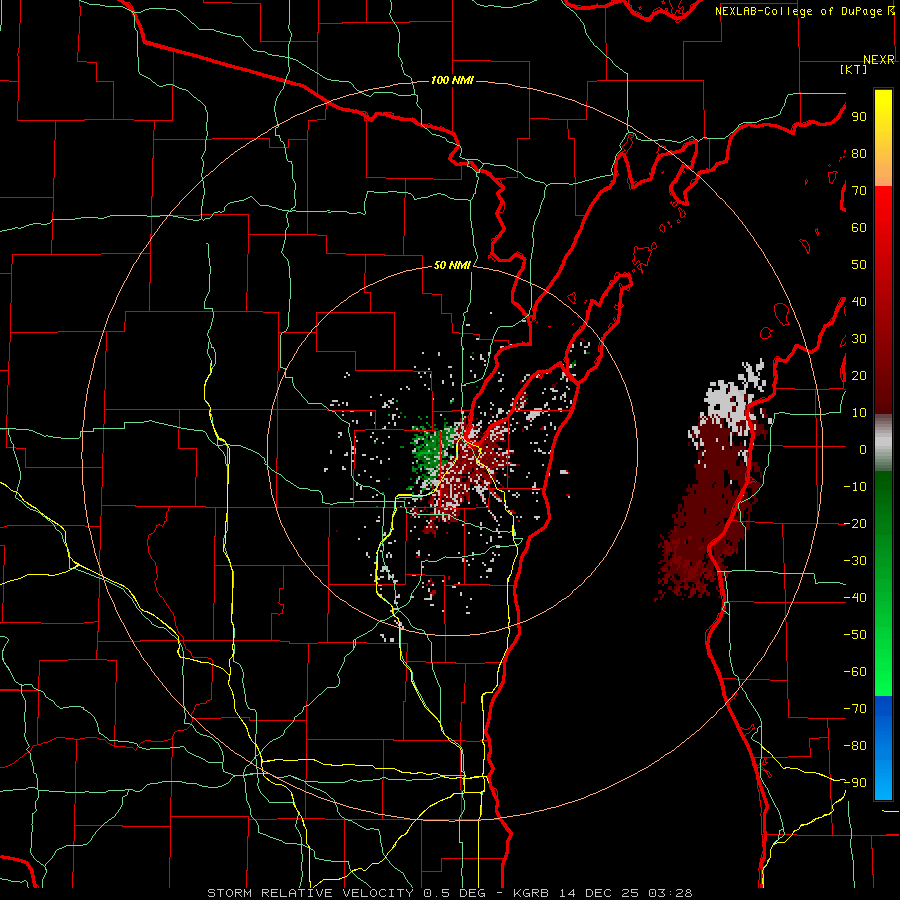Click the positive 70 scale label

[859, 191]
